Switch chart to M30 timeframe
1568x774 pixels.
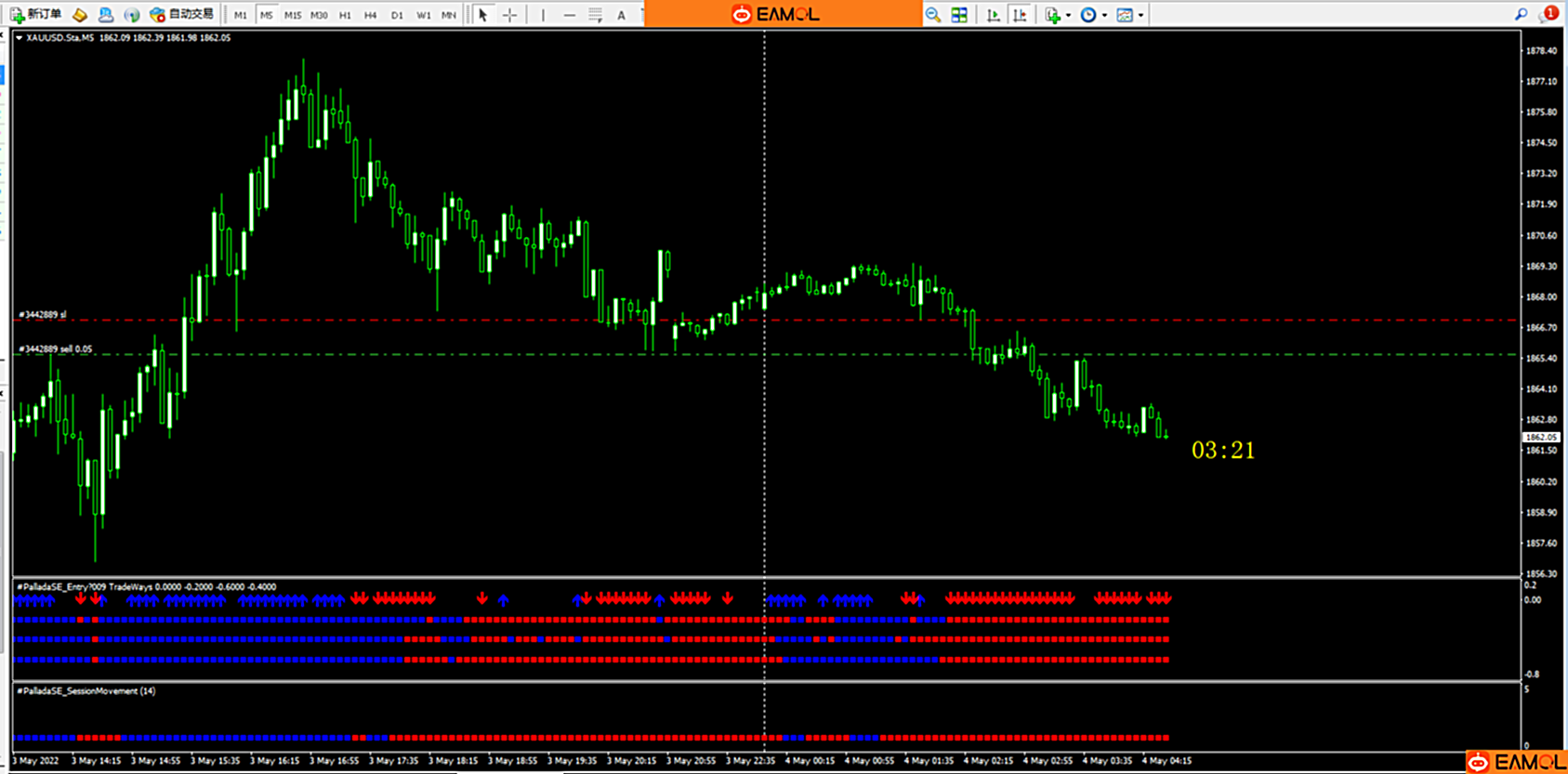click(x=319, y=15)
